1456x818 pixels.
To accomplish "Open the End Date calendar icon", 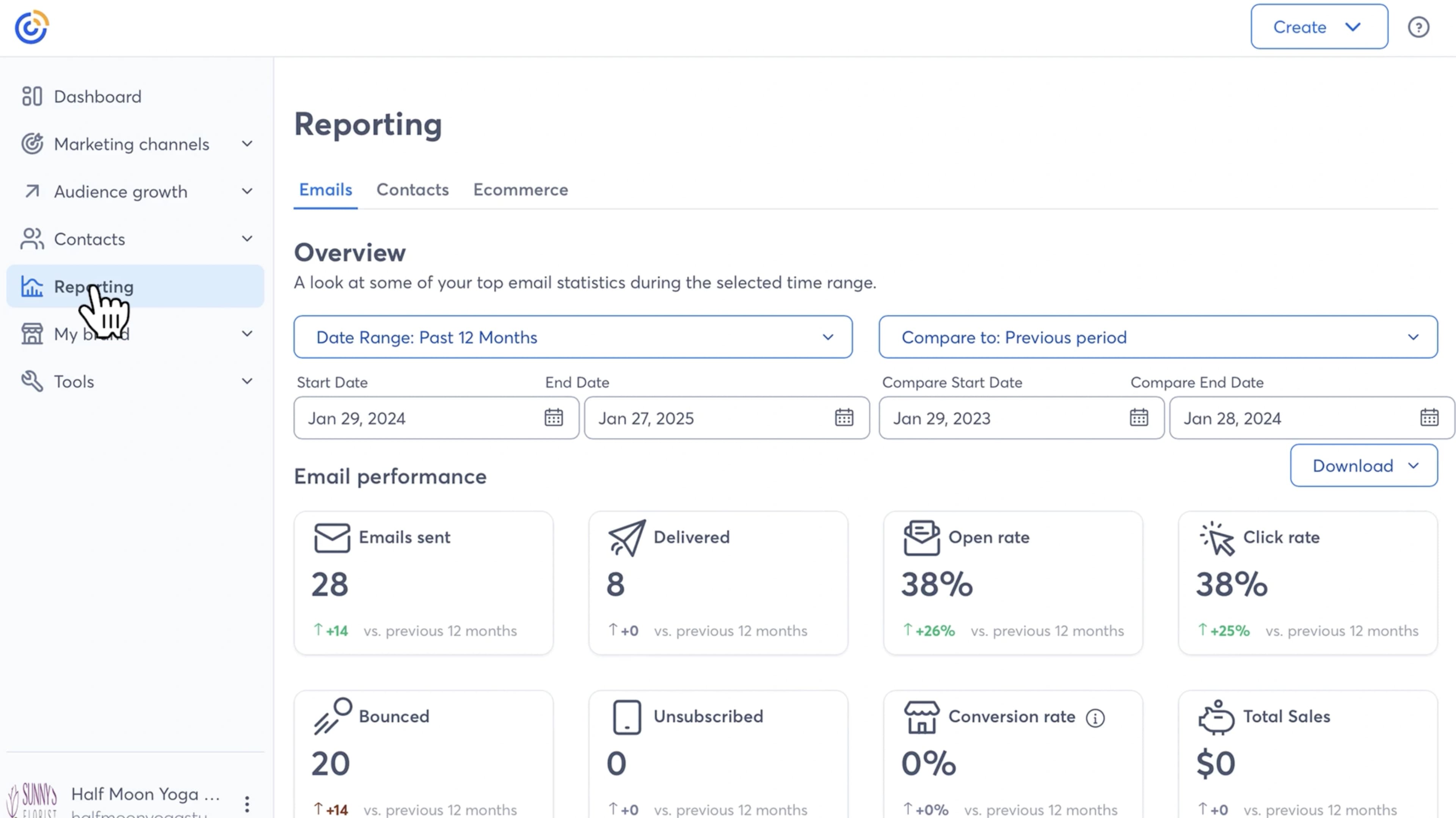I will [844, 417].
